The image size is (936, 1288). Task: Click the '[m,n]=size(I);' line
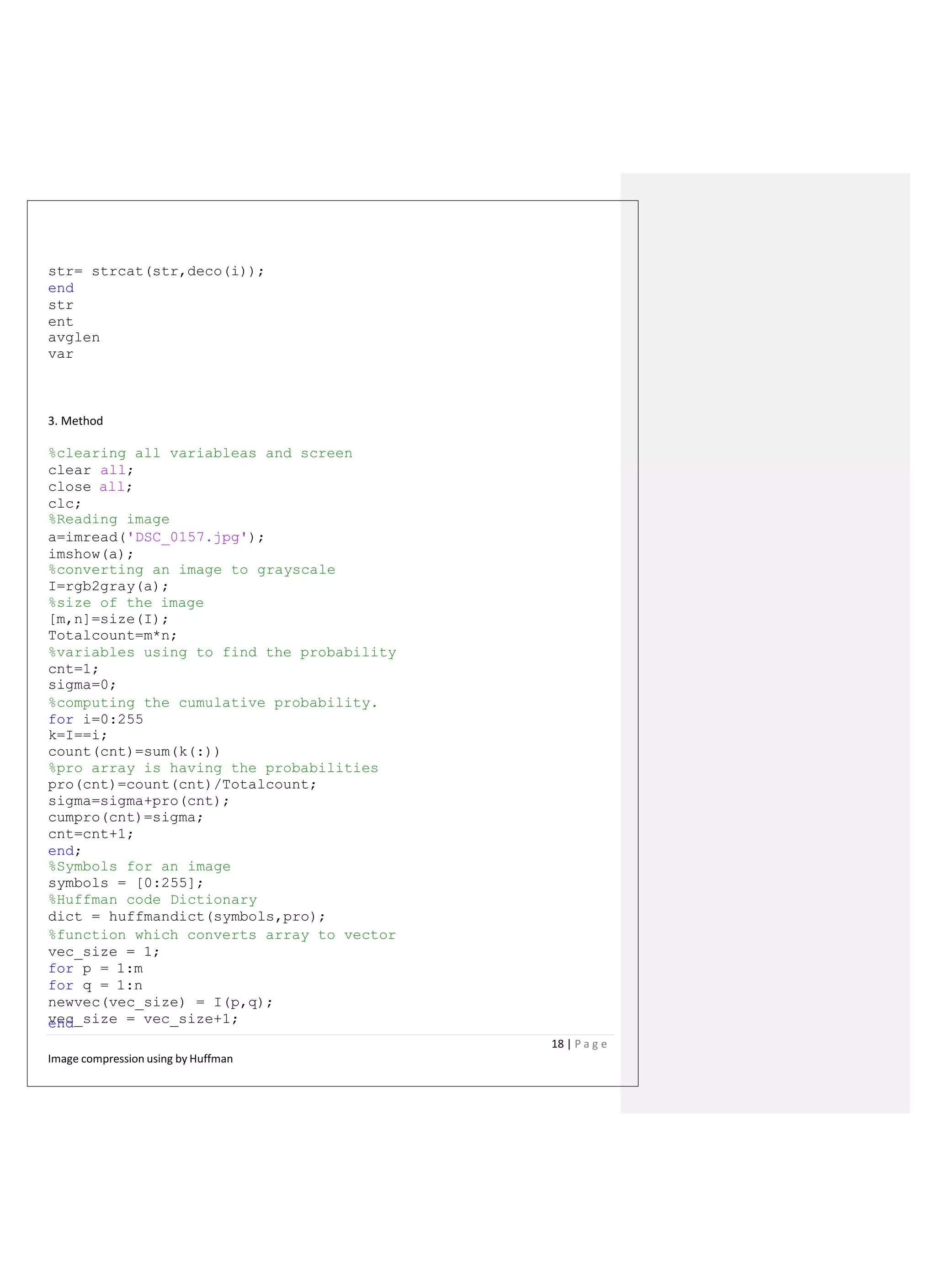pyautogui.click(x=108, y=619)
